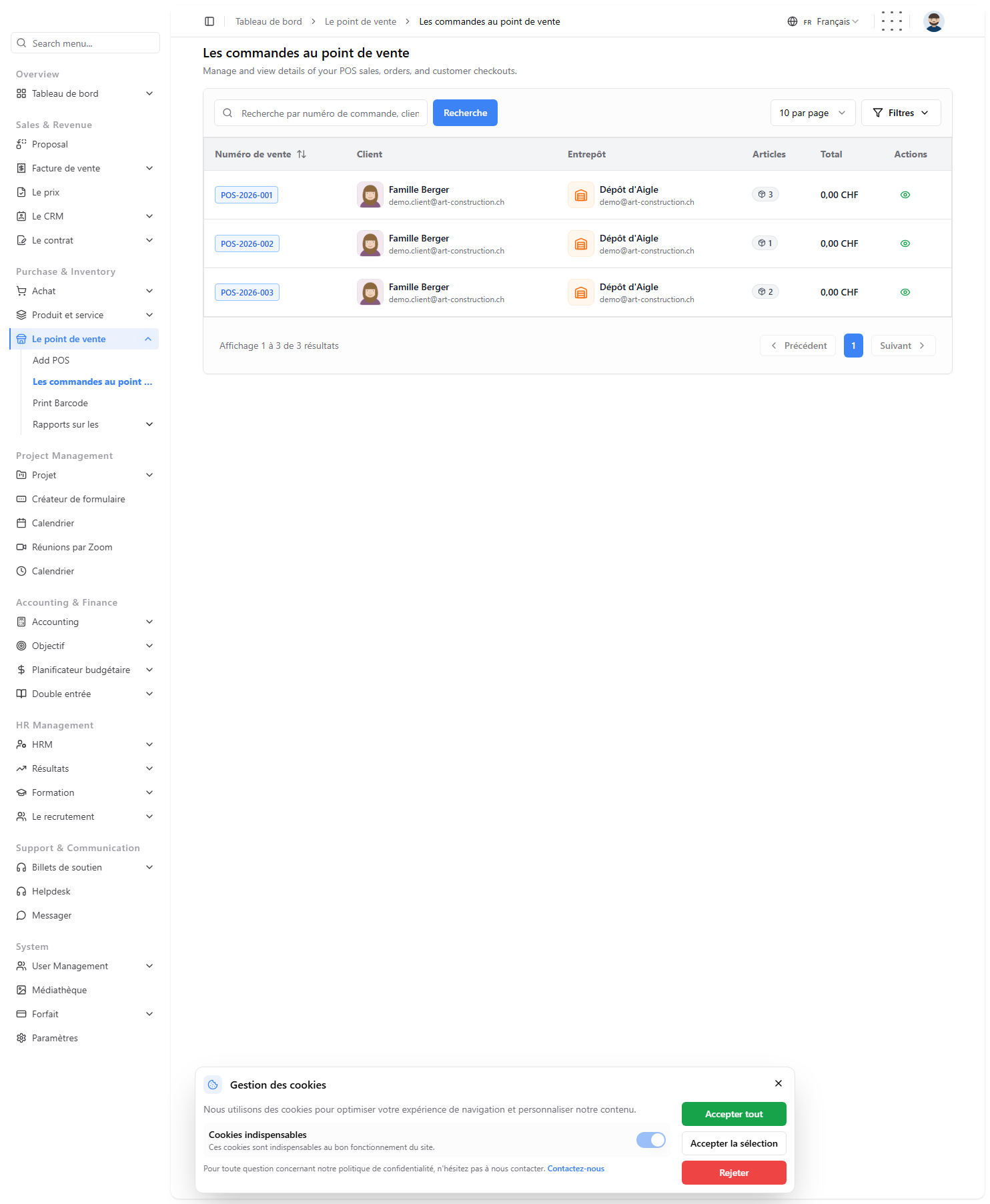Click the red Rejeter button

pyautogui.click(x=734, y=1173)
